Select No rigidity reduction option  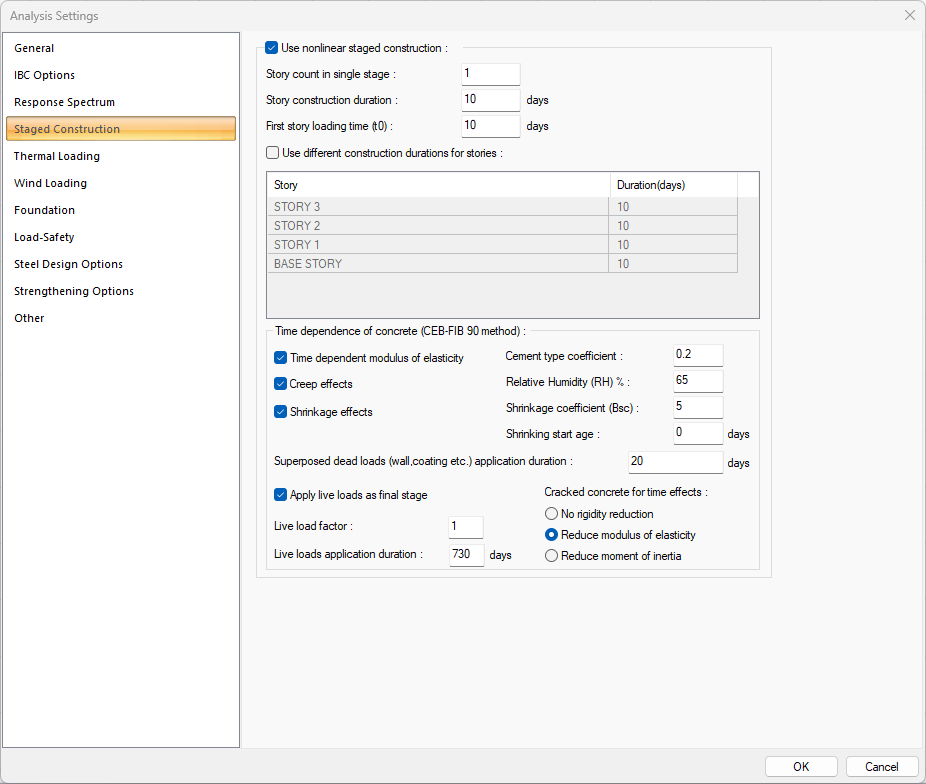tap(552, 514)
